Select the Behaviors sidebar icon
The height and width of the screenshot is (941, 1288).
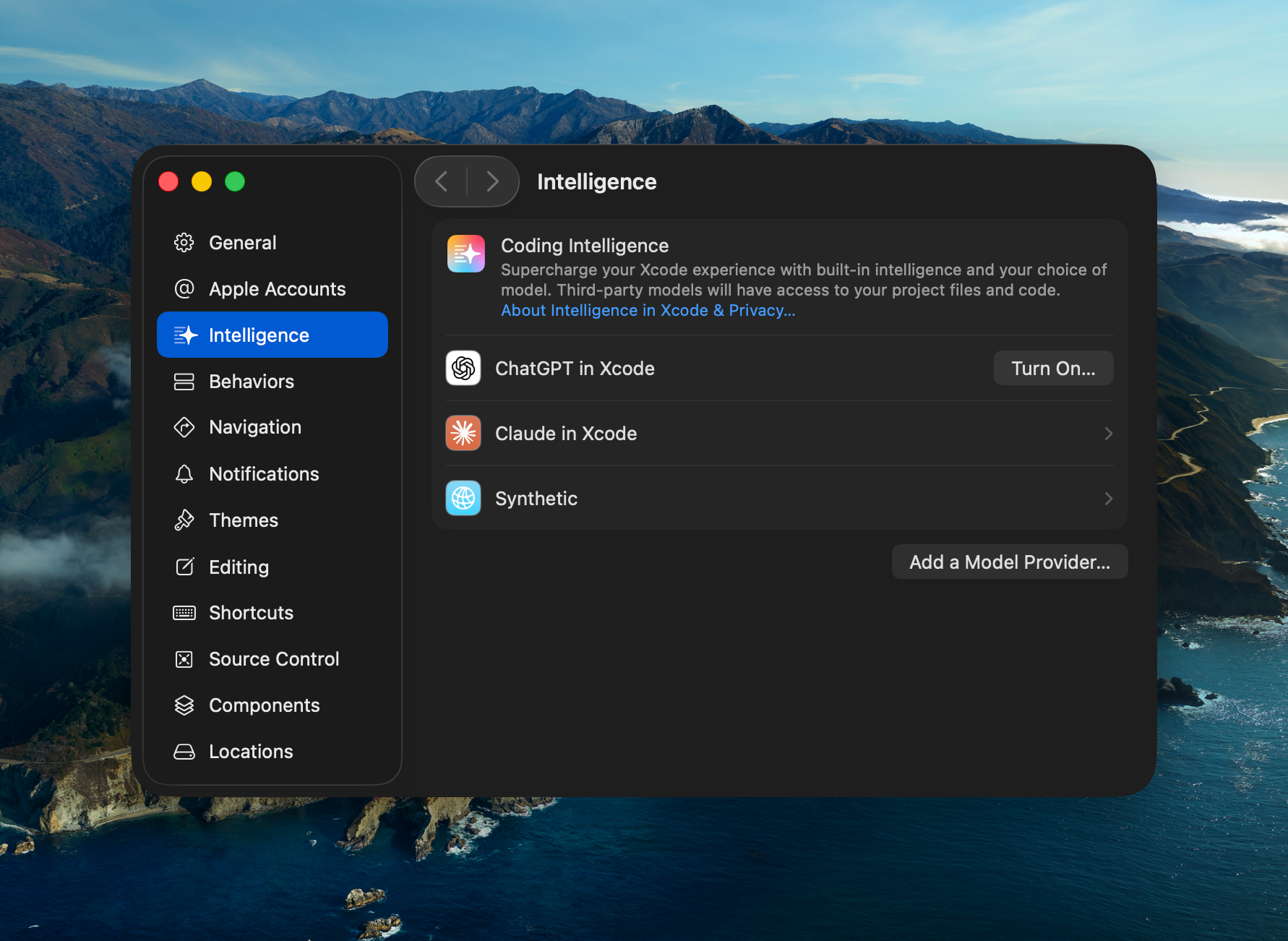tap(185, 381)
